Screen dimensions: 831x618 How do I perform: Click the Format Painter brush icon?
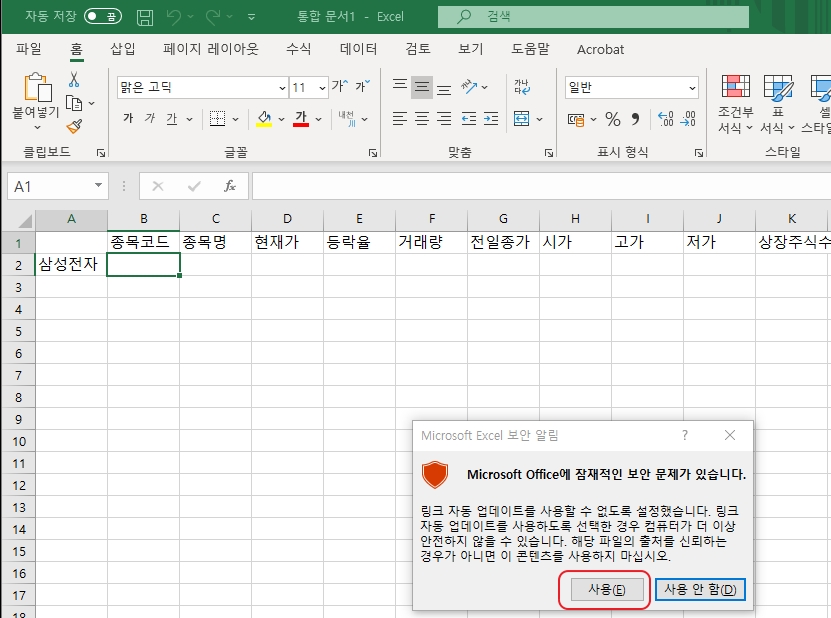(74, 126)
